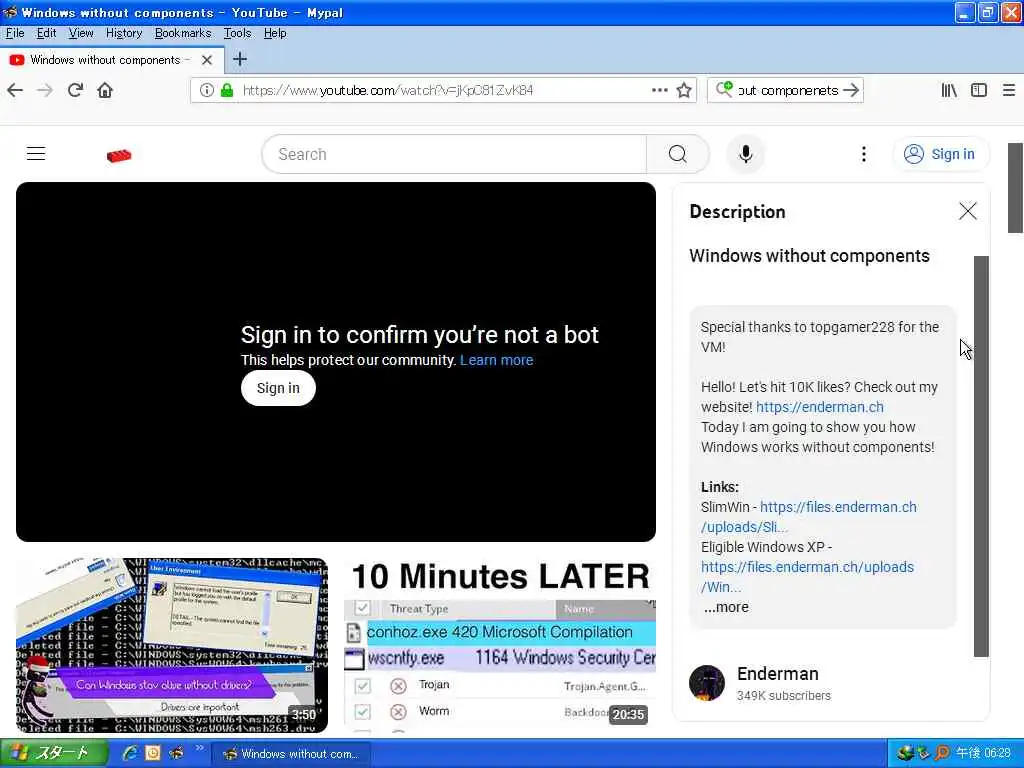Click the forward navigation arrow
The width and height of the screenshot is (1024, 768).
pyautogui.click(x=45, y=90)
